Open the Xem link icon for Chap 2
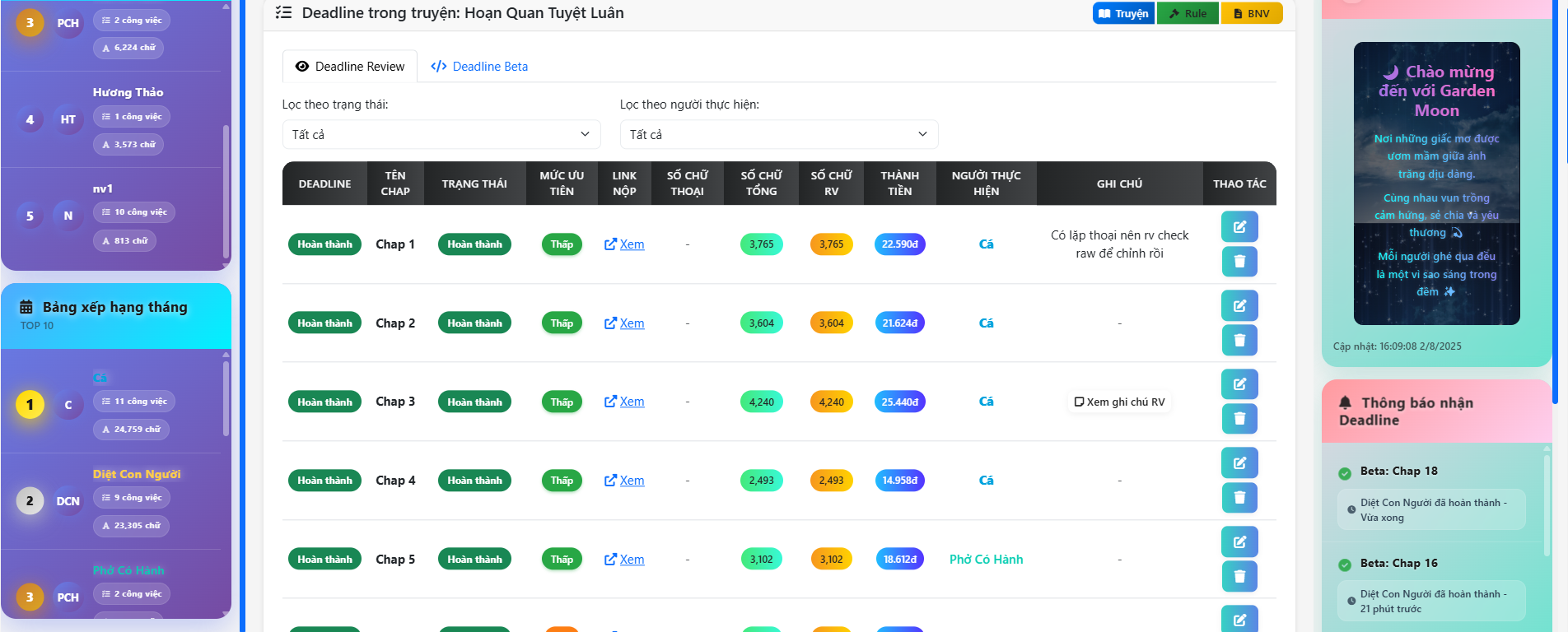This screenshot has width=1568, height=632. click(610, 323)
